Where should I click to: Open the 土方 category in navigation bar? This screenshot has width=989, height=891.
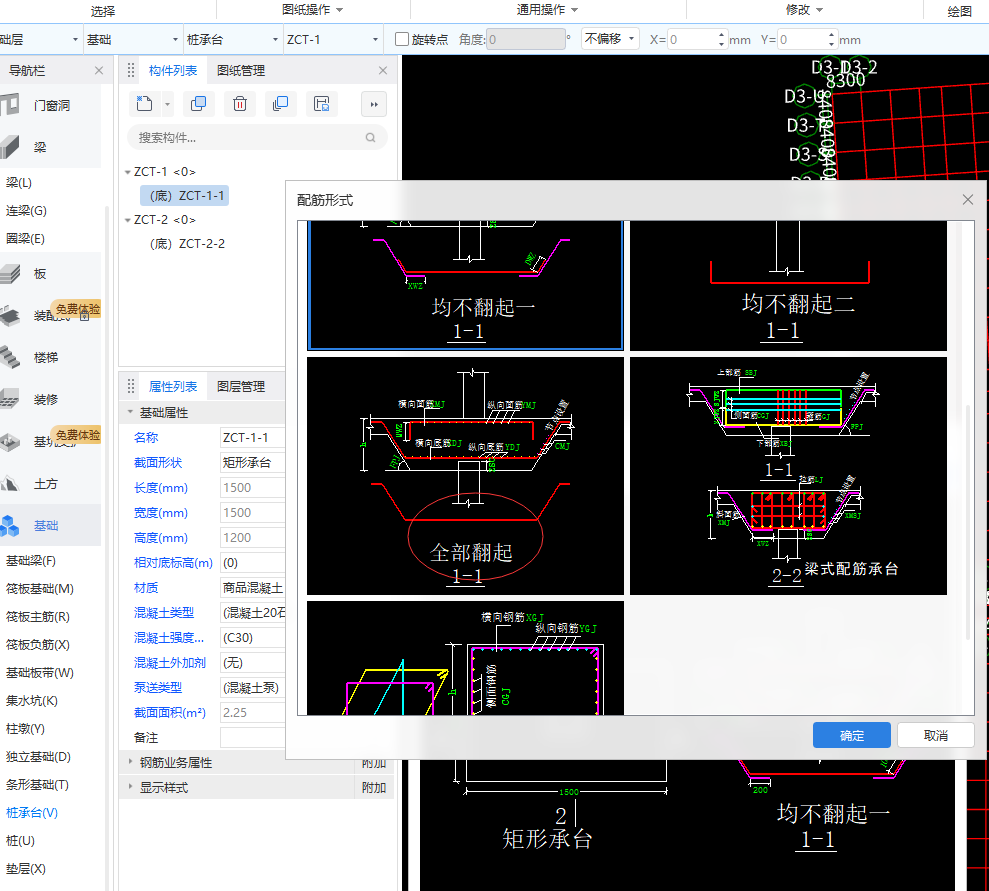click(x=50, y=484)
